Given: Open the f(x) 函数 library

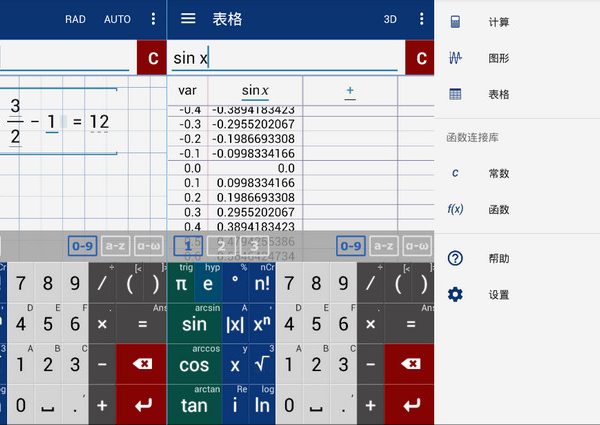Looking at the screenshot, I should [498, 209].
